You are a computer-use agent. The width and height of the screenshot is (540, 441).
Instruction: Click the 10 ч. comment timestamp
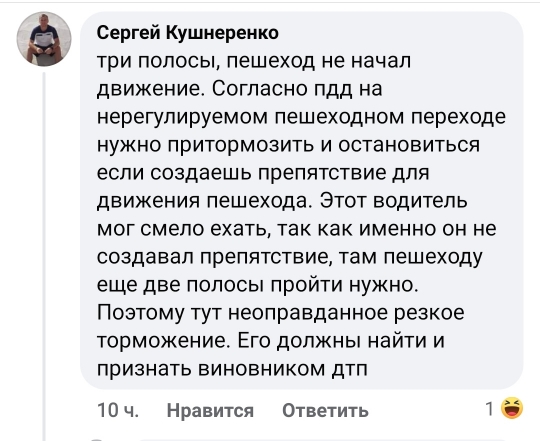[x=118, y=410]
